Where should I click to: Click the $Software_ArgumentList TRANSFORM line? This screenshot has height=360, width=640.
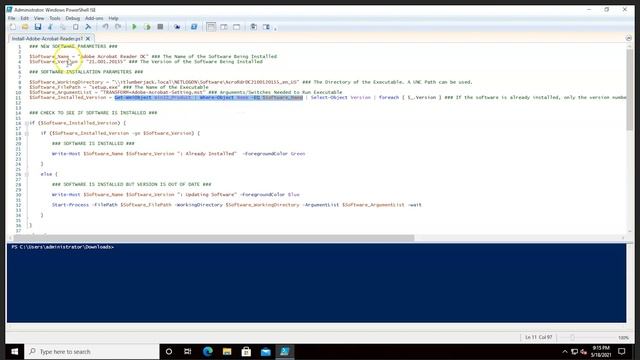pyautogui.click(x=186, y=92)
